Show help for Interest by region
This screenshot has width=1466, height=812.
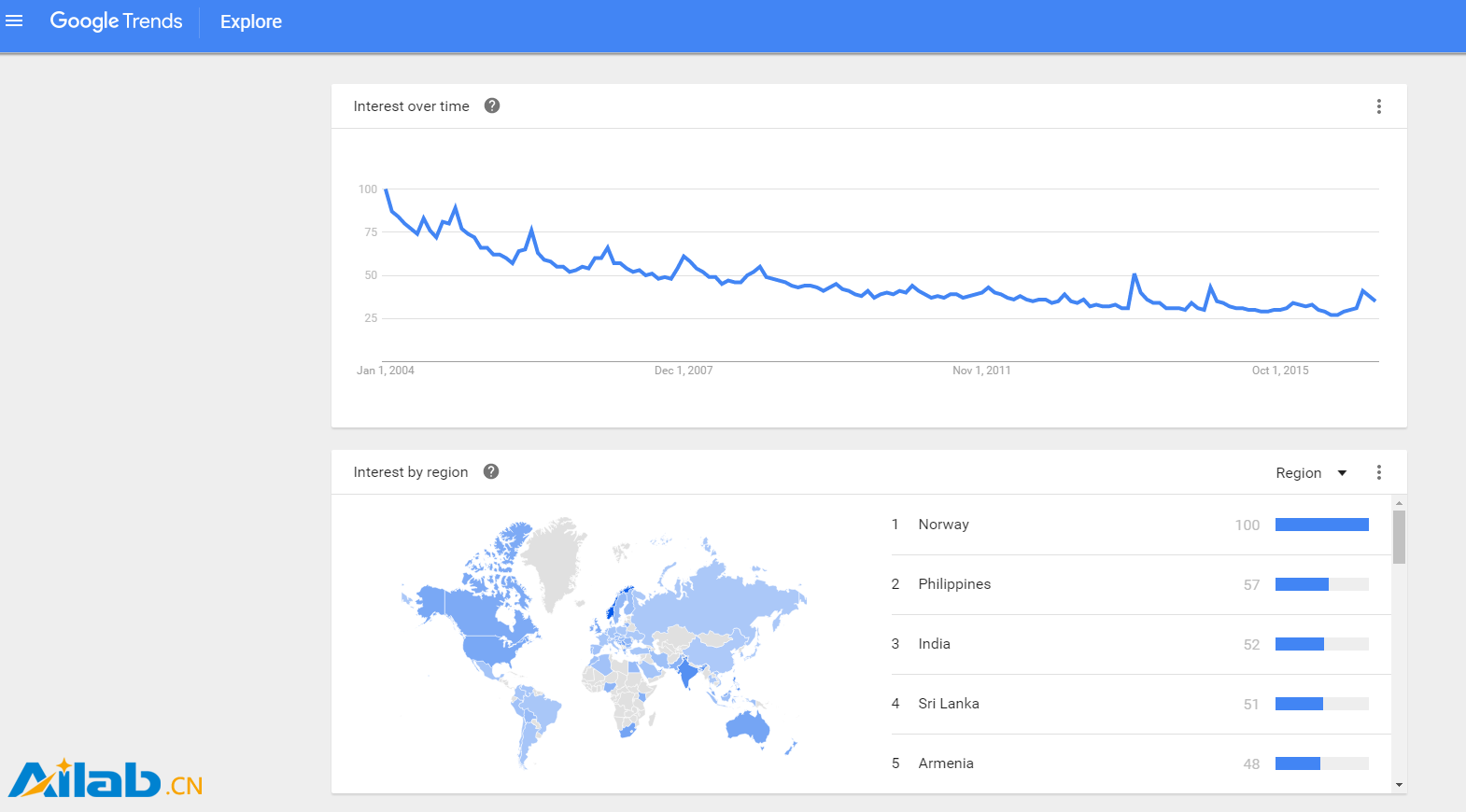[x=491, y=471]
